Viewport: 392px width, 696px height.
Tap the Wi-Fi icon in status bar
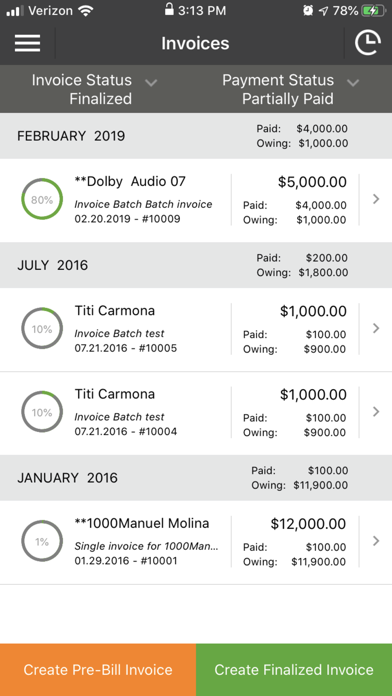tap(85, 11)
